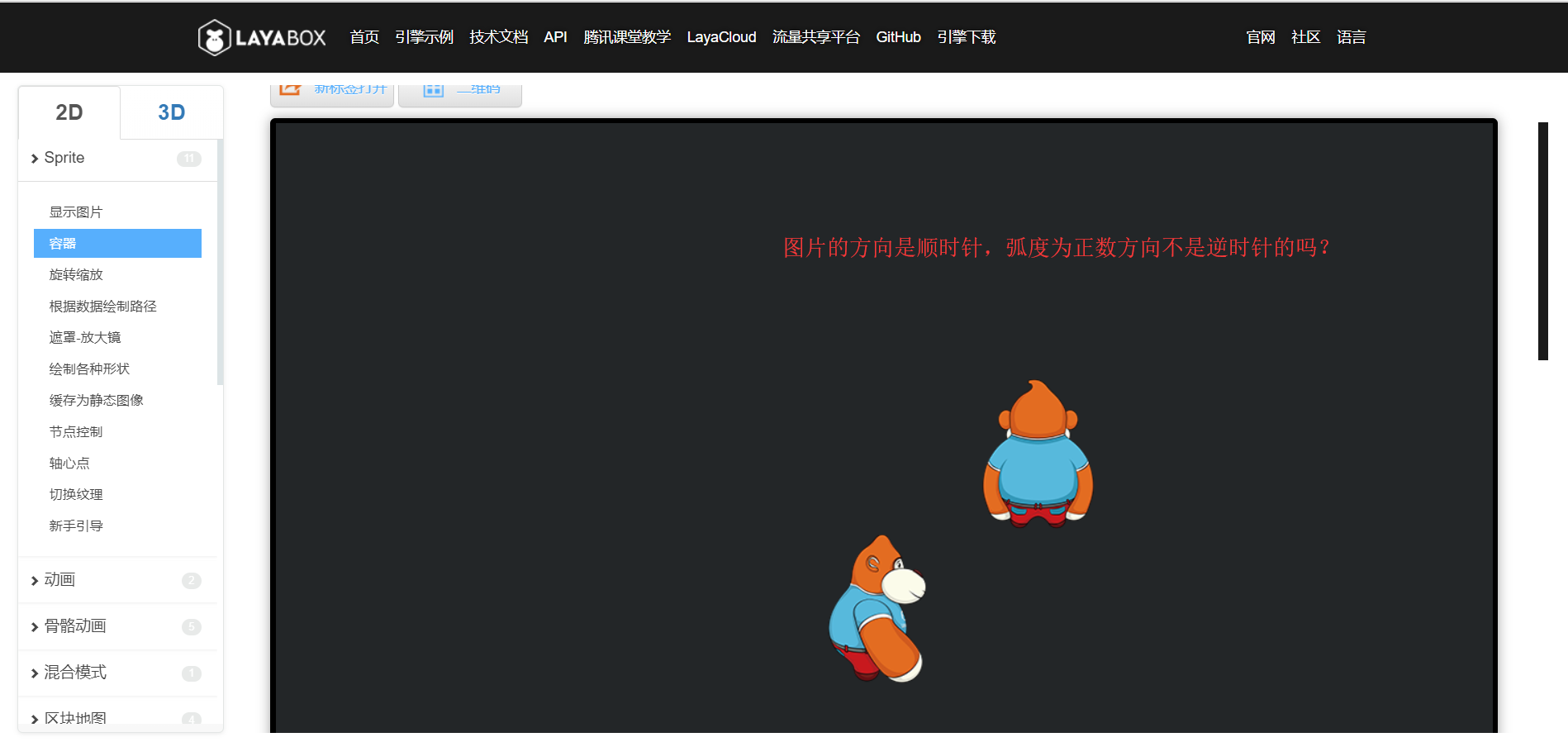Click the upper ape sprite facing away
Viewport: 1568px width, 742px height.
[1038, 454]
